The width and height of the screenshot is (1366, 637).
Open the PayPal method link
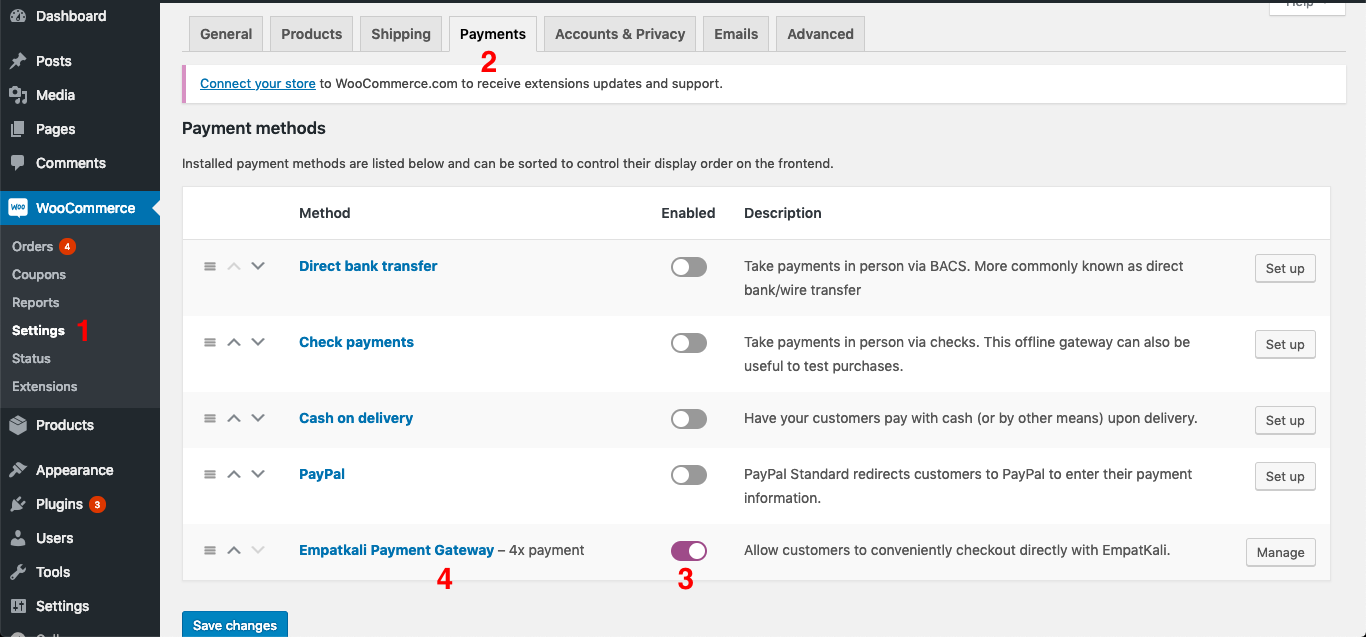coord(322,474)
